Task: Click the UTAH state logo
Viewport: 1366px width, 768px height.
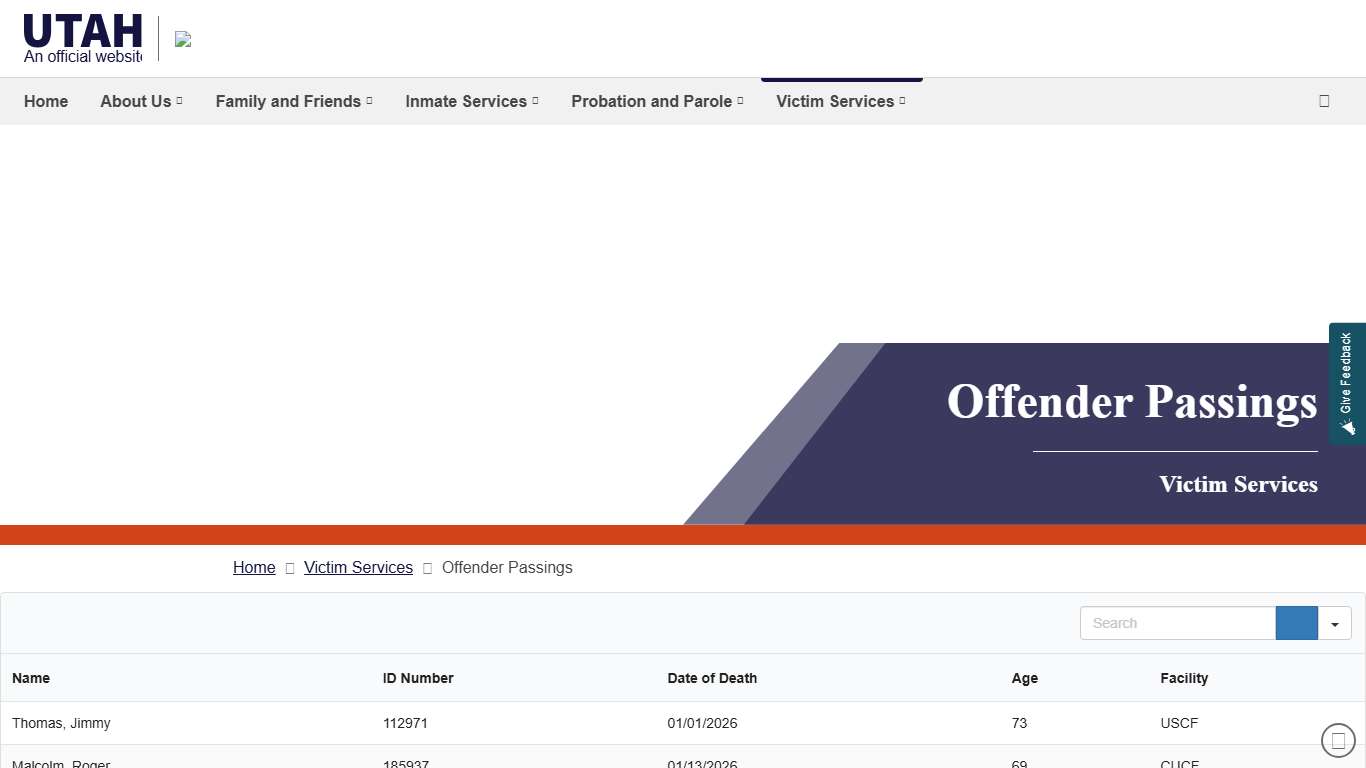Action: [82, 30]
